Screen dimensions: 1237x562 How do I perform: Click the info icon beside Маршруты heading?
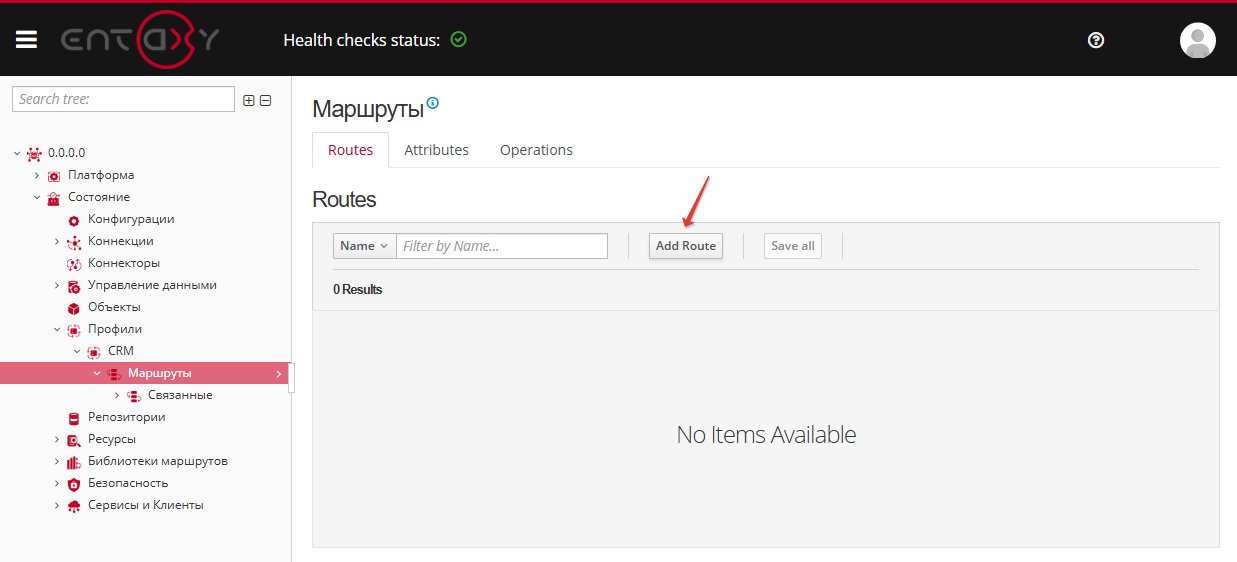(x=432, y=103)
